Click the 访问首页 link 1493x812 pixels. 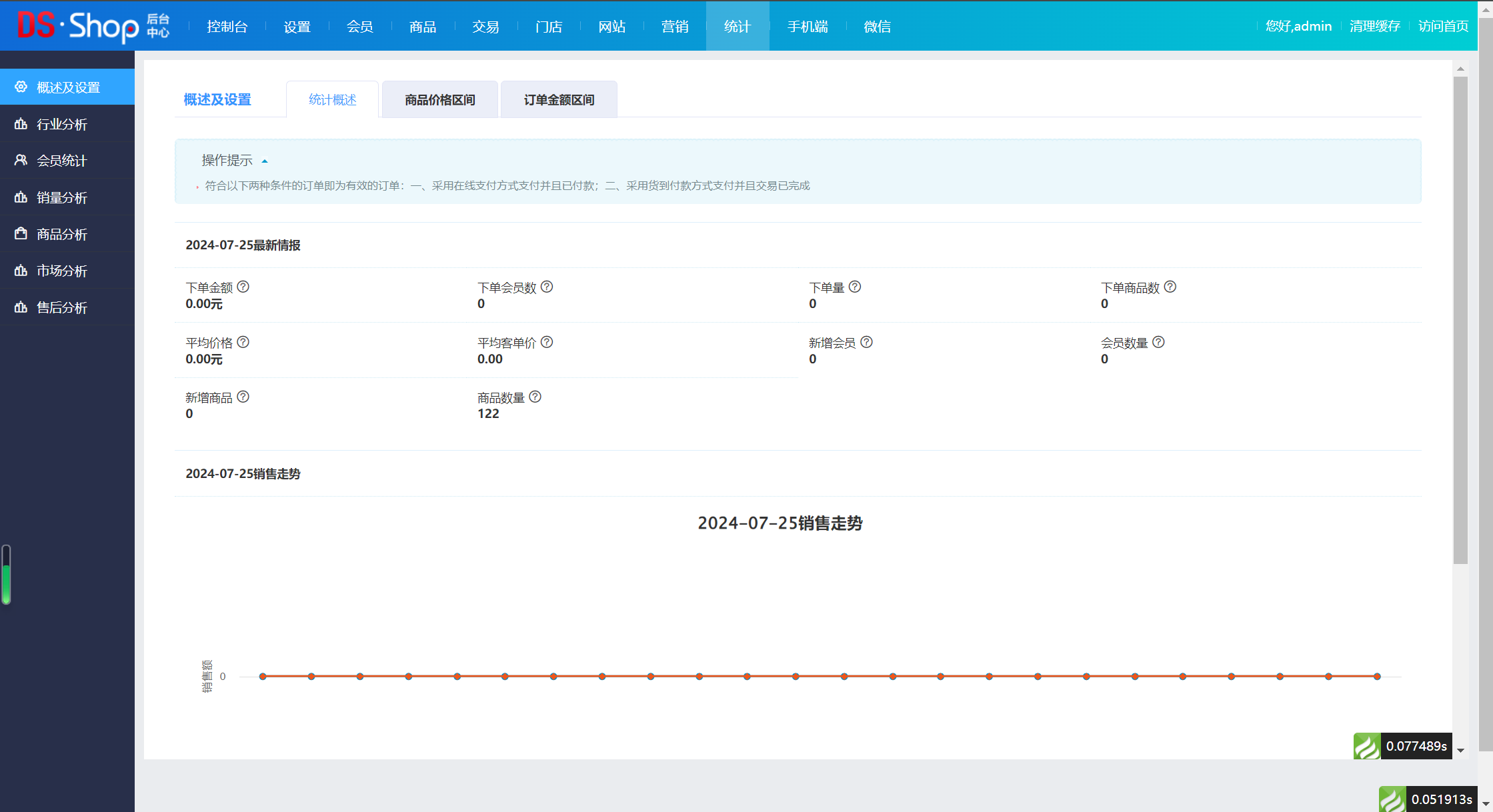point(1443,26)
